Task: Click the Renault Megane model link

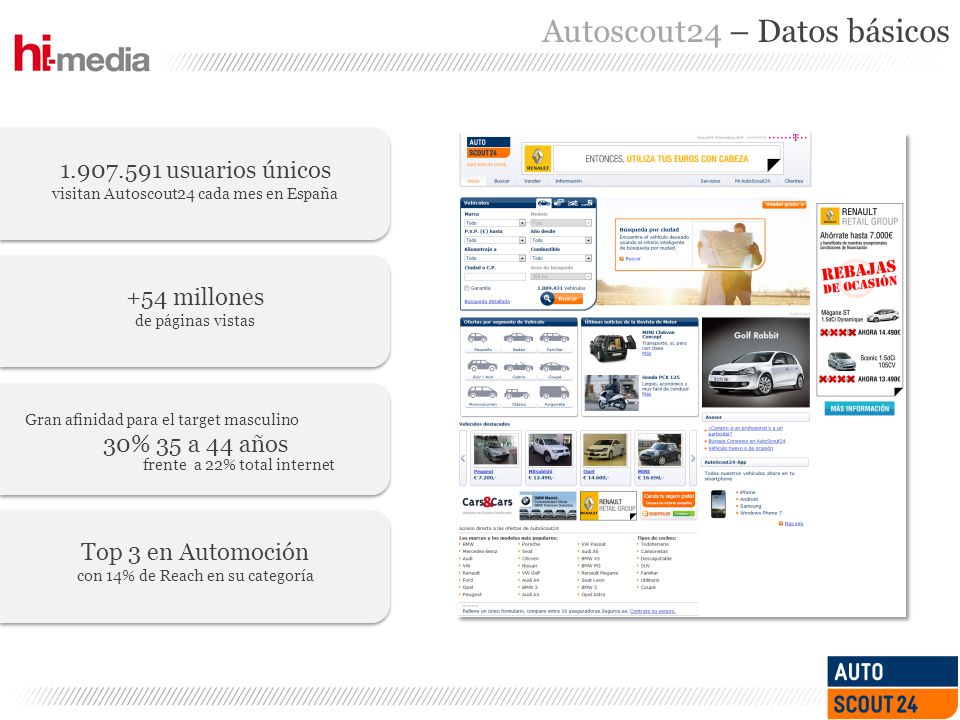Action: click(x=599, y=573)
